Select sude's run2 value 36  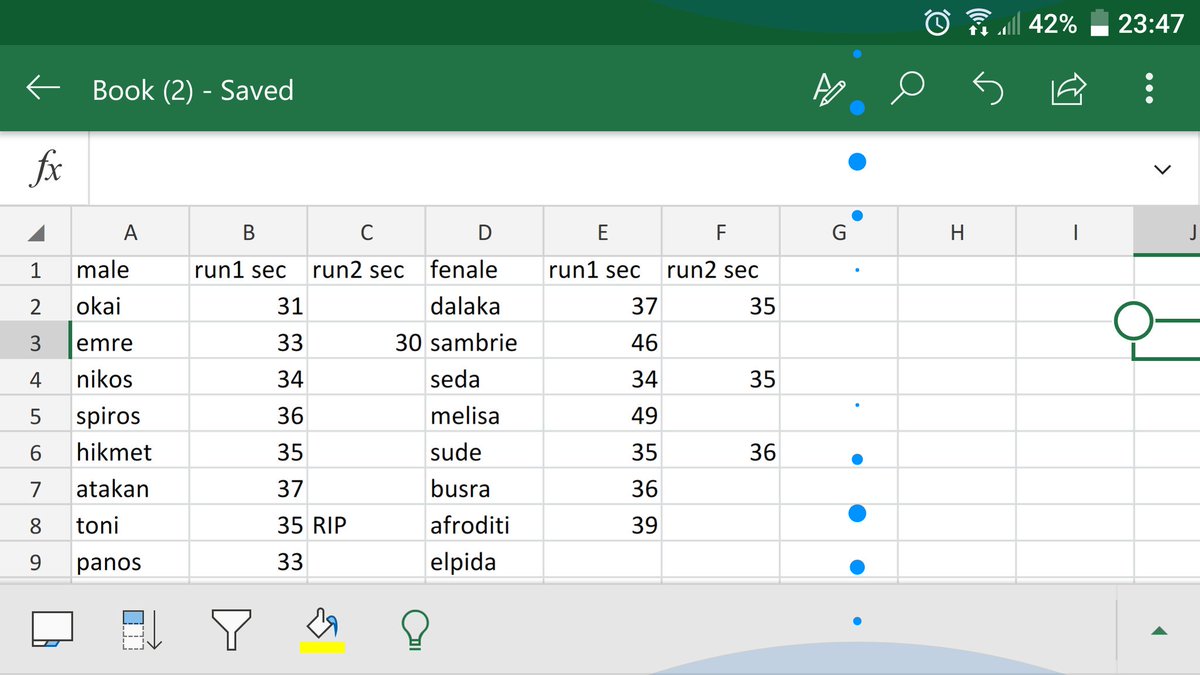pyautogui.click(x=720, y=452)
